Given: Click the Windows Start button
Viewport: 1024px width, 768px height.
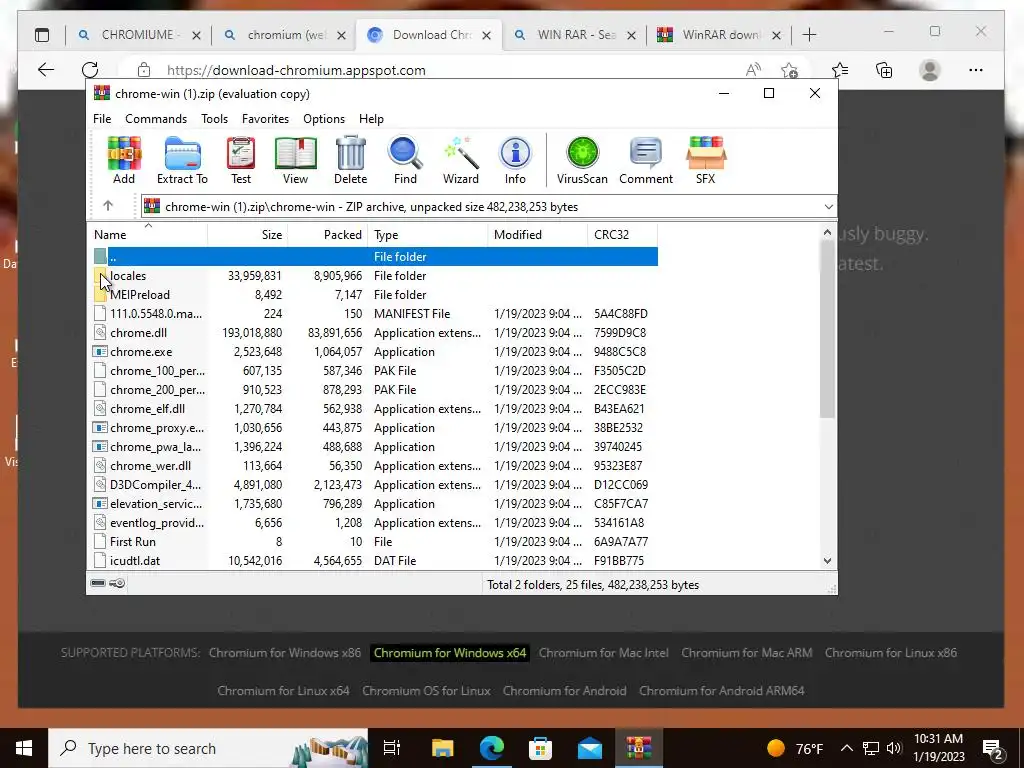Looking at the screenshot, I should 24,748.
